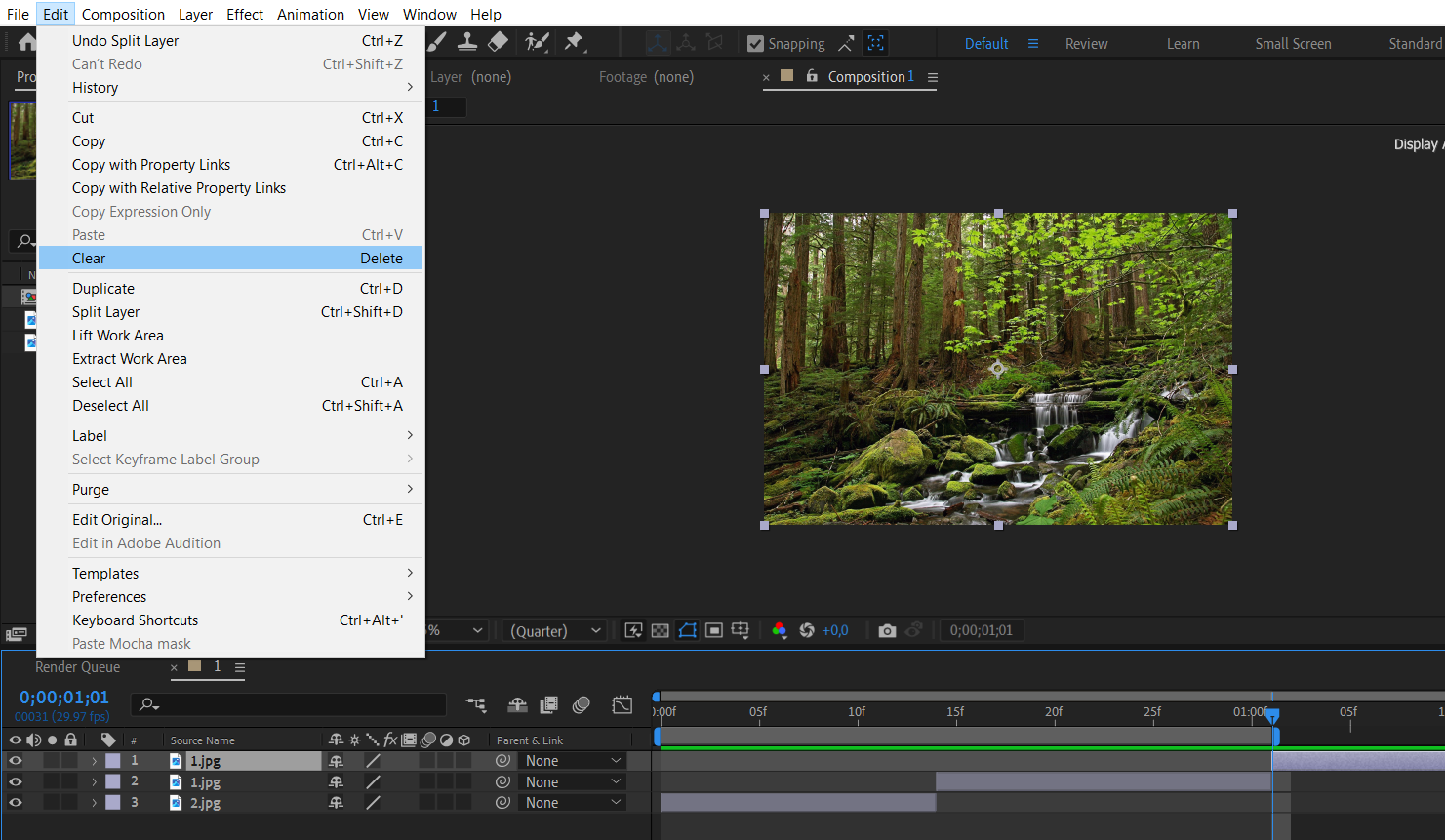Expand layer 2 properties with its chevron
1445x840 pixels.
pos(95,782)
